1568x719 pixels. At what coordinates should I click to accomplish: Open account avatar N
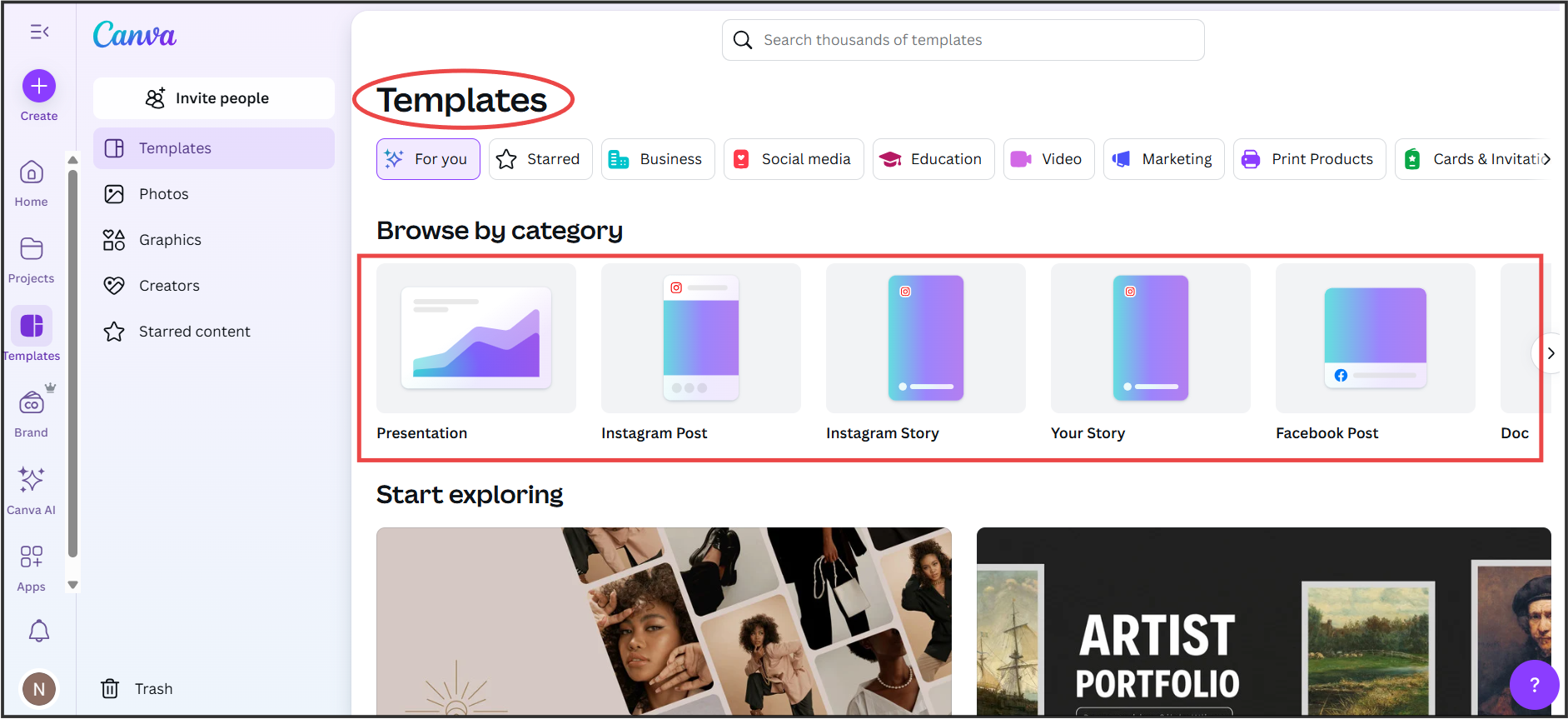[x=39, y=689]
